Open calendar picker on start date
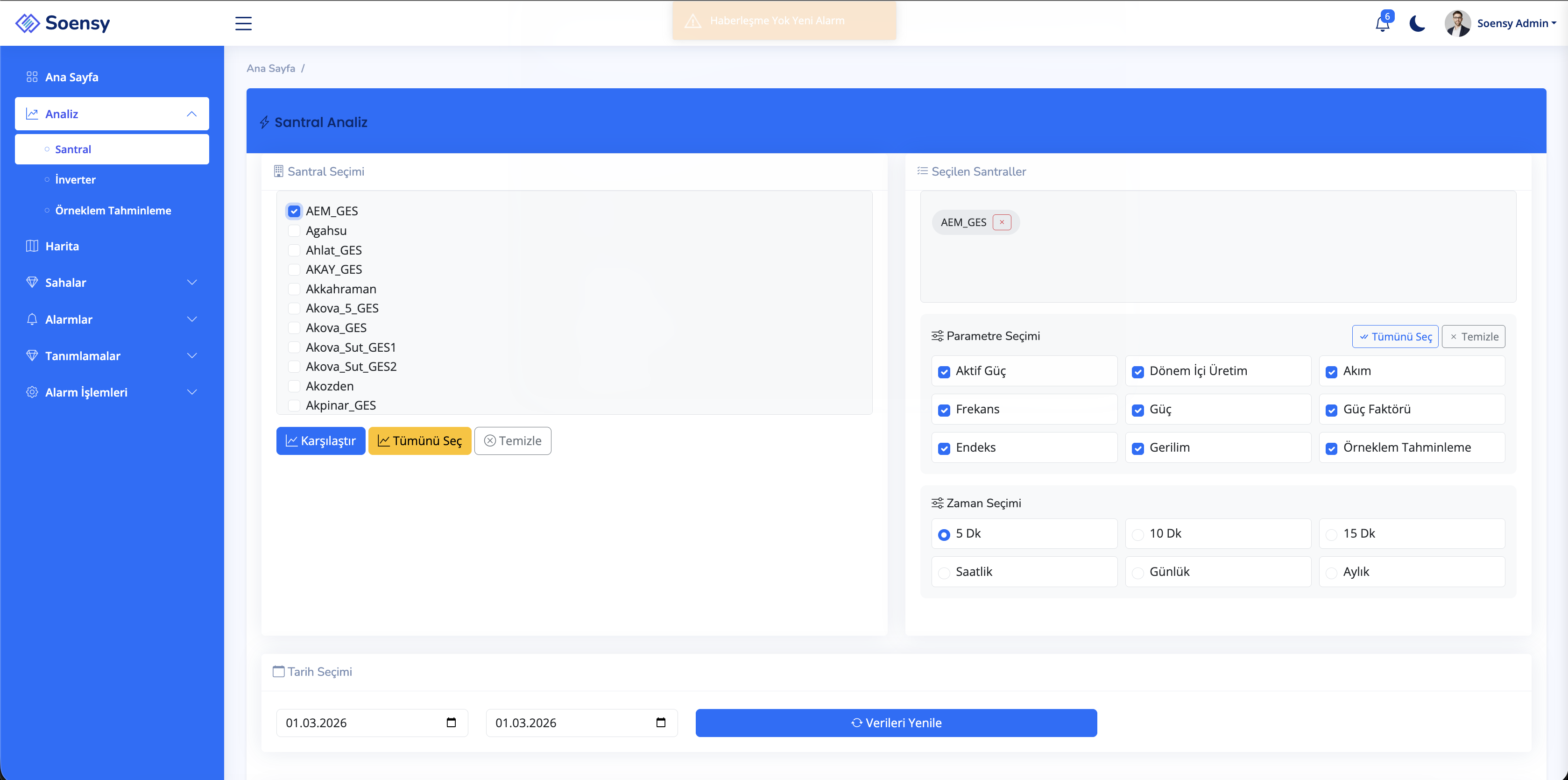Screen dimensions: 1568x780 click(x=451, y=722)
